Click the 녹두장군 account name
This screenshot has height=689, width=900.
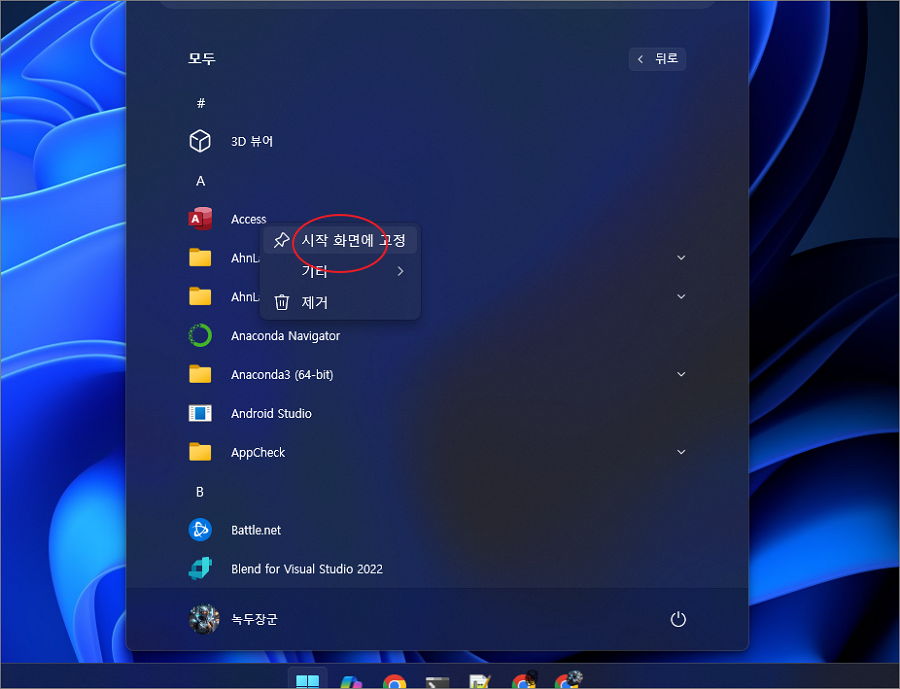click(254, 619)
